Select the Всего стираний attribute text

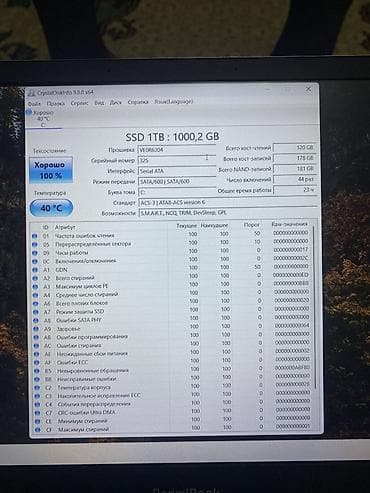(75, 278)
